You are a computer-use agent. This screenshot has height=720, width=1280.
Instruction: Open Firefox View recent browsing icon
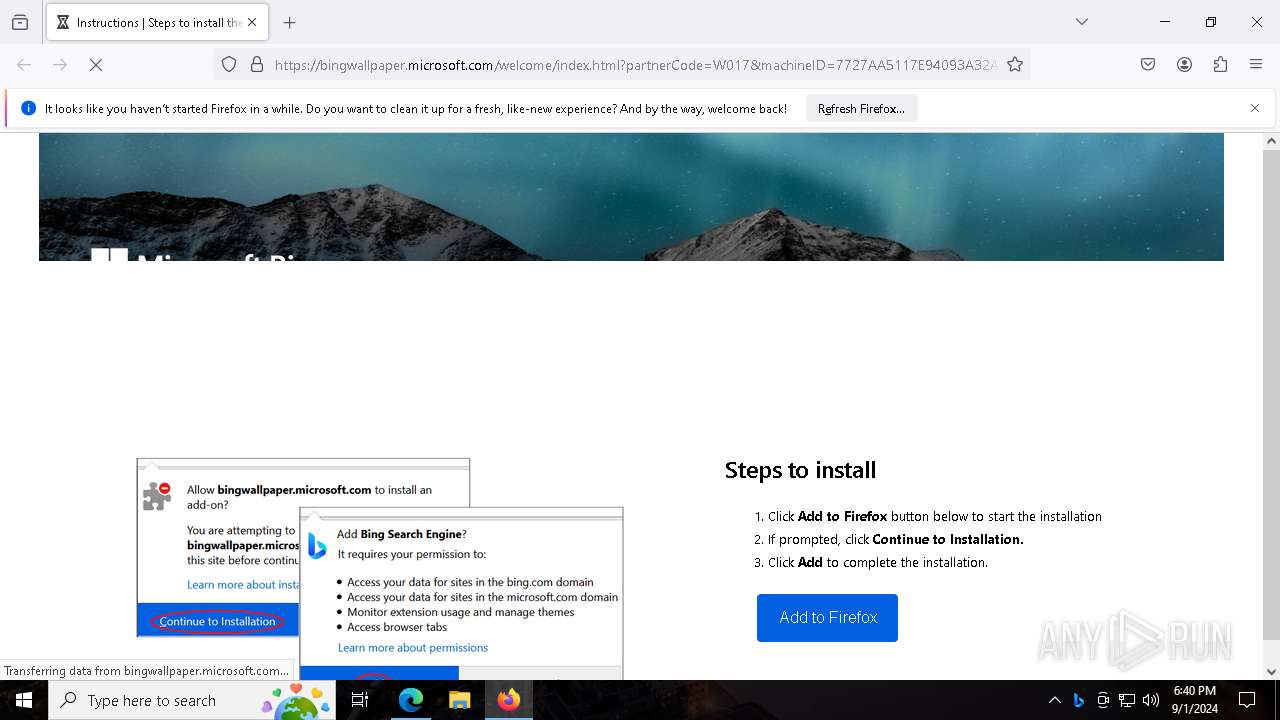(x=20, y=22)
